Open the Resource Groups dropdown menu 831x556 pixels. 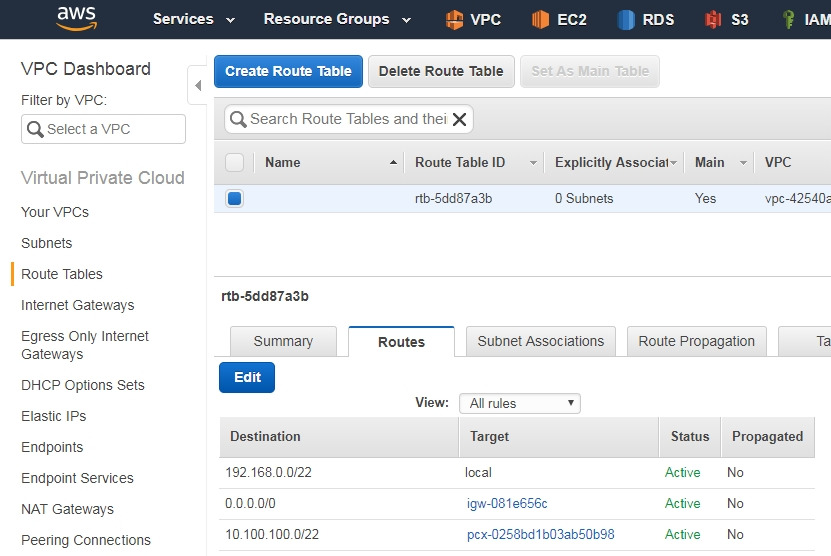[337, 20]
